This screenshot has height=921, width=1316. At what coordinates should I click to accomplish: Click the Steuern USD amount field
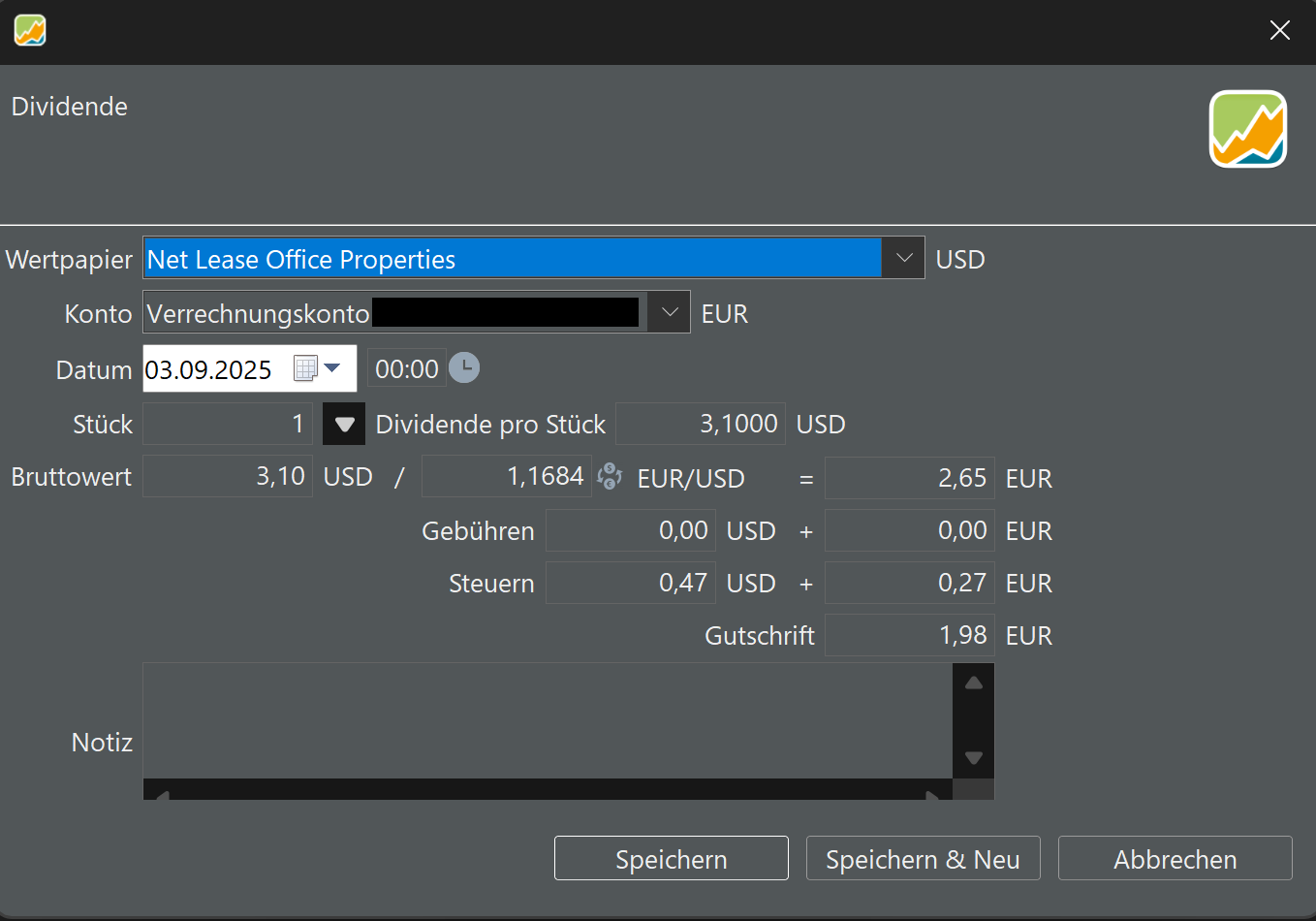[x=630, y=583]
